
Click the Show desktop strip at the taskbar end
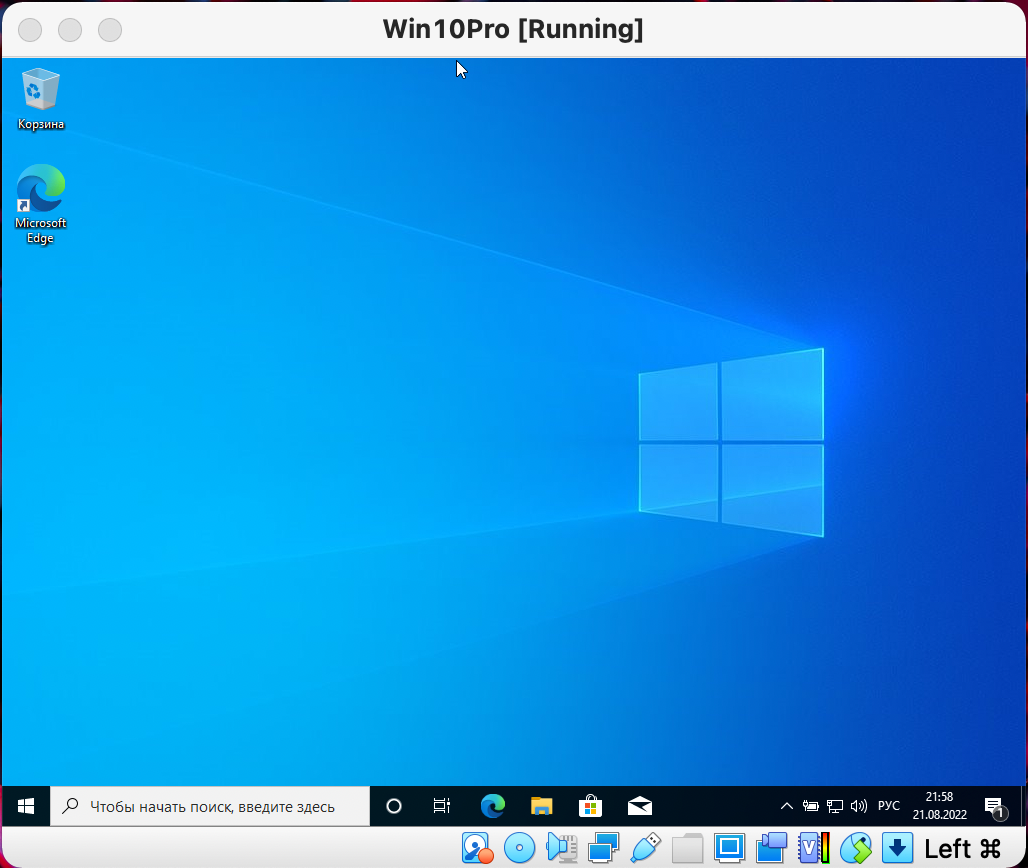pyautogui.click(x=1023, y=806)
